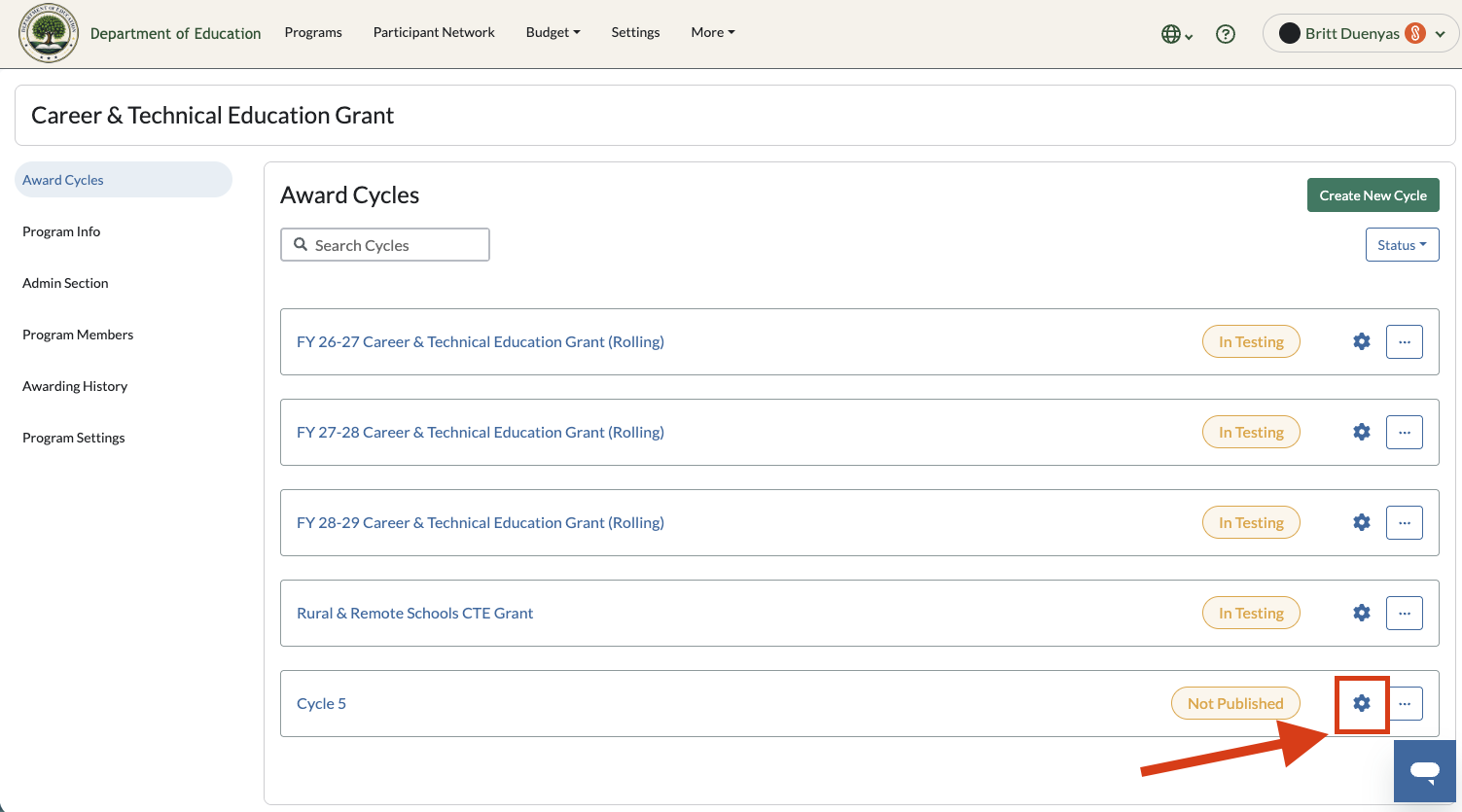Click the In Testing badge on FY 27-28
The width and height of the screenshot is (1462, 812).
[x=1251, y=432]
